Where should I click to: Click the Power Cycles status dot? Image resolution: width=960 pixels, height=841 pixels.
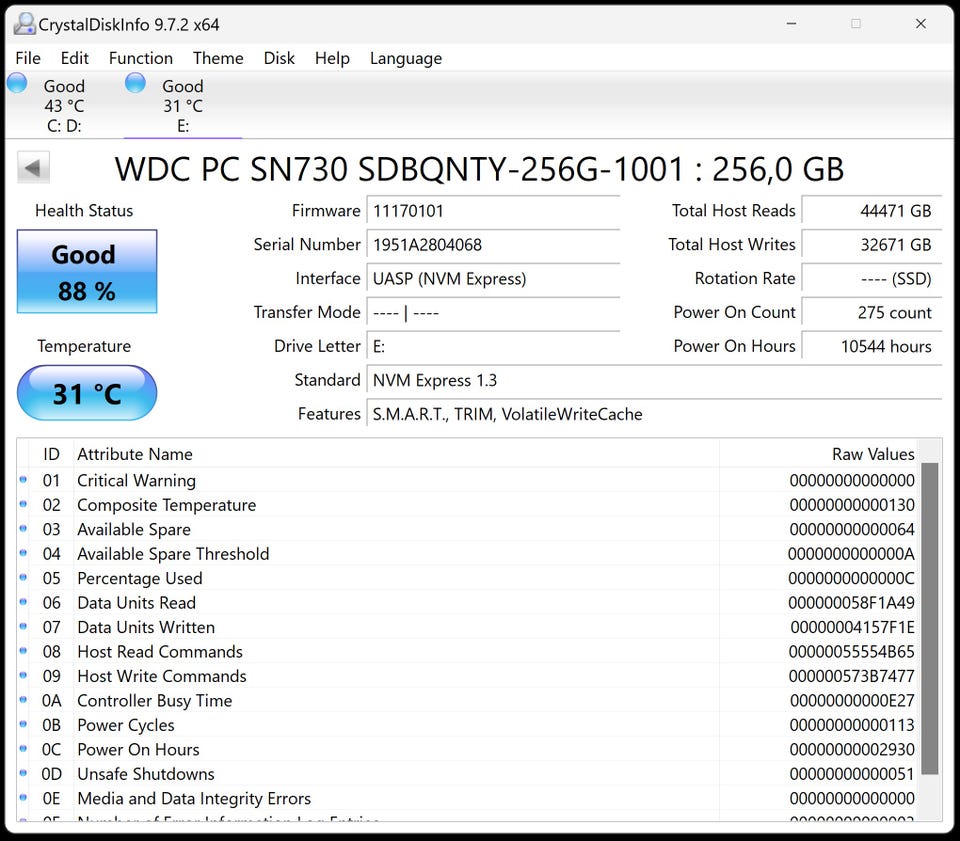[23, 725]
